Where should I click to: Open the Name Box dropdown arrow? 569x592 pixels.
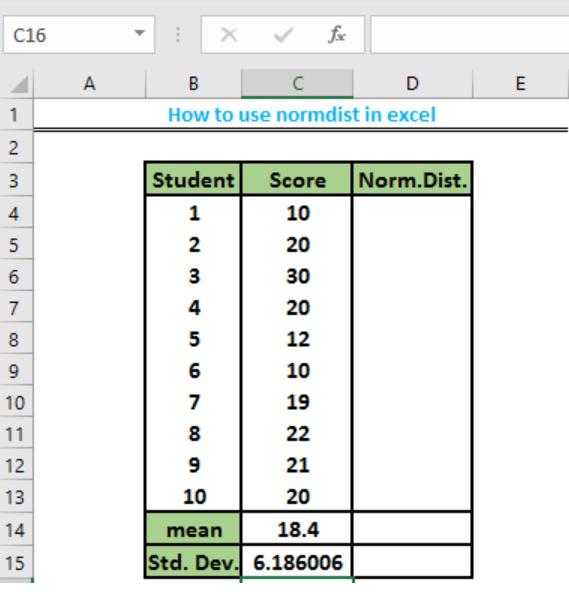(140, 34)
